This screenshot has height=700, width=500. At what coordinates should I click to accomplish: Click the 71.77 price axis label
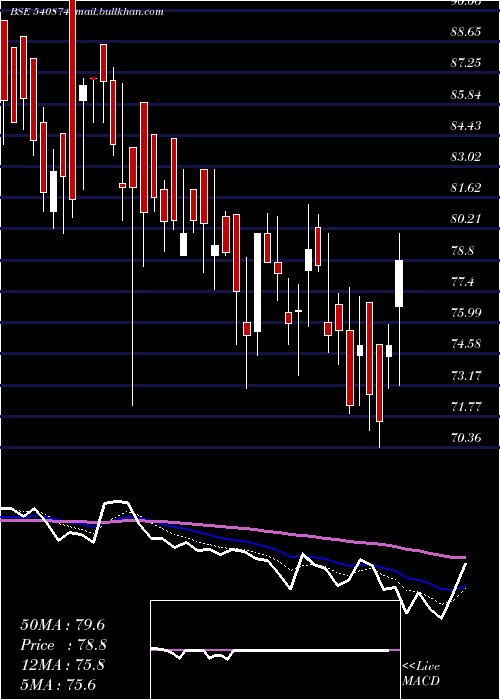coord(466,407)
